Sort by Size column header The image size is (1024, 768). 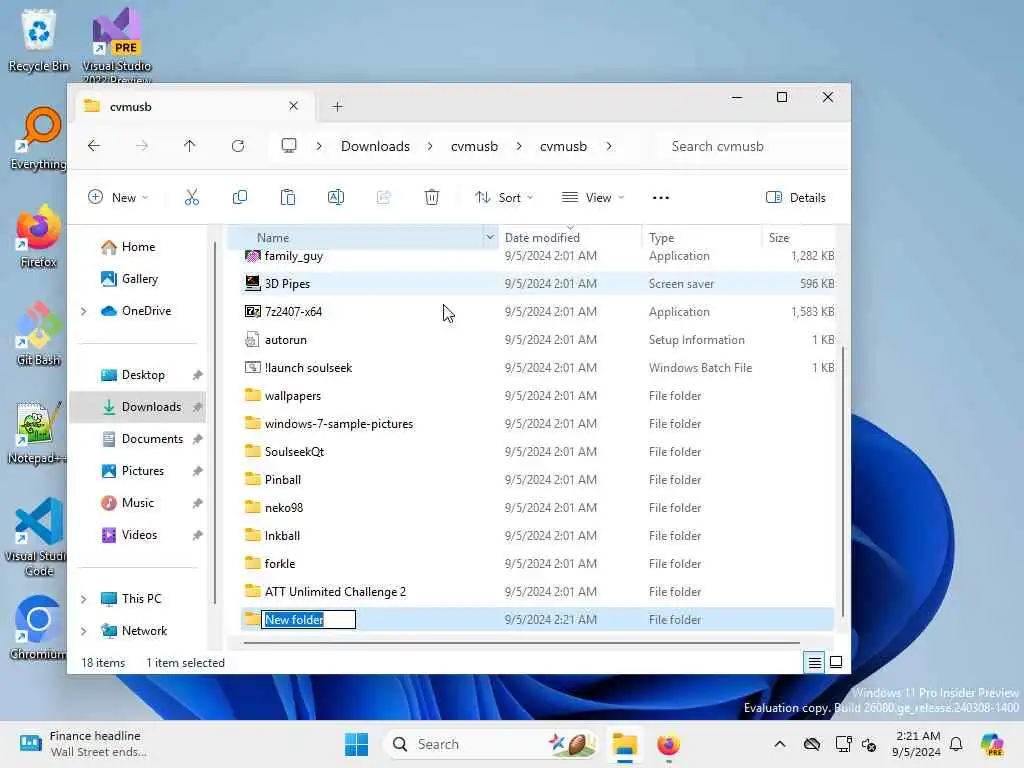pyautogui.click(x=799, y=237)
